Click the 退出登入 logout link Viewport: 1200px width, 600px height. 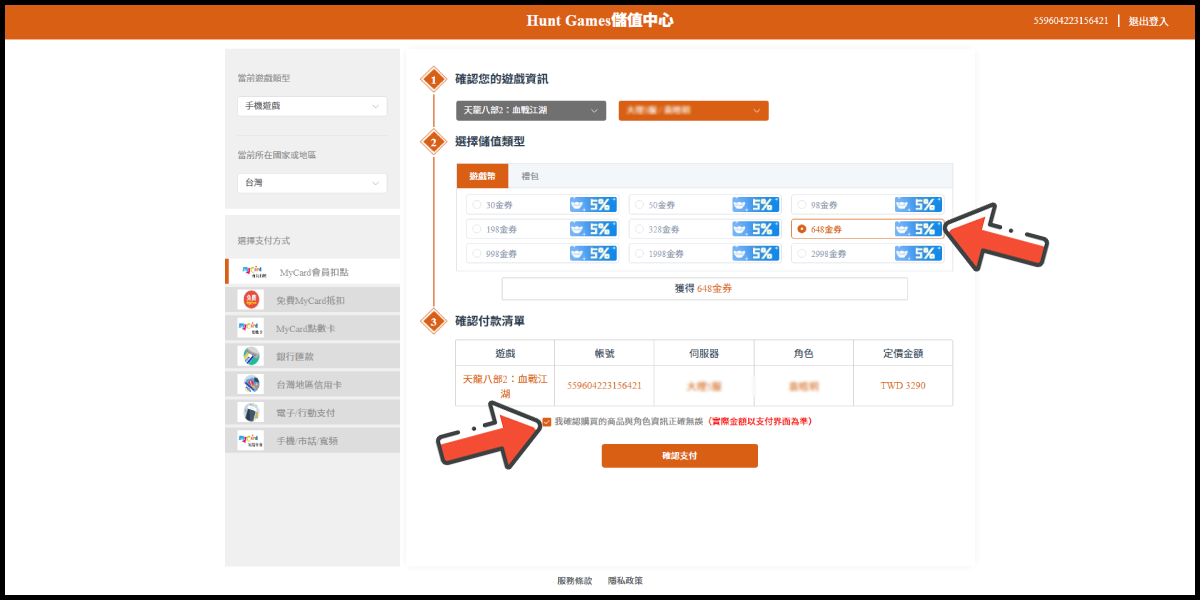pos(1148,21)
